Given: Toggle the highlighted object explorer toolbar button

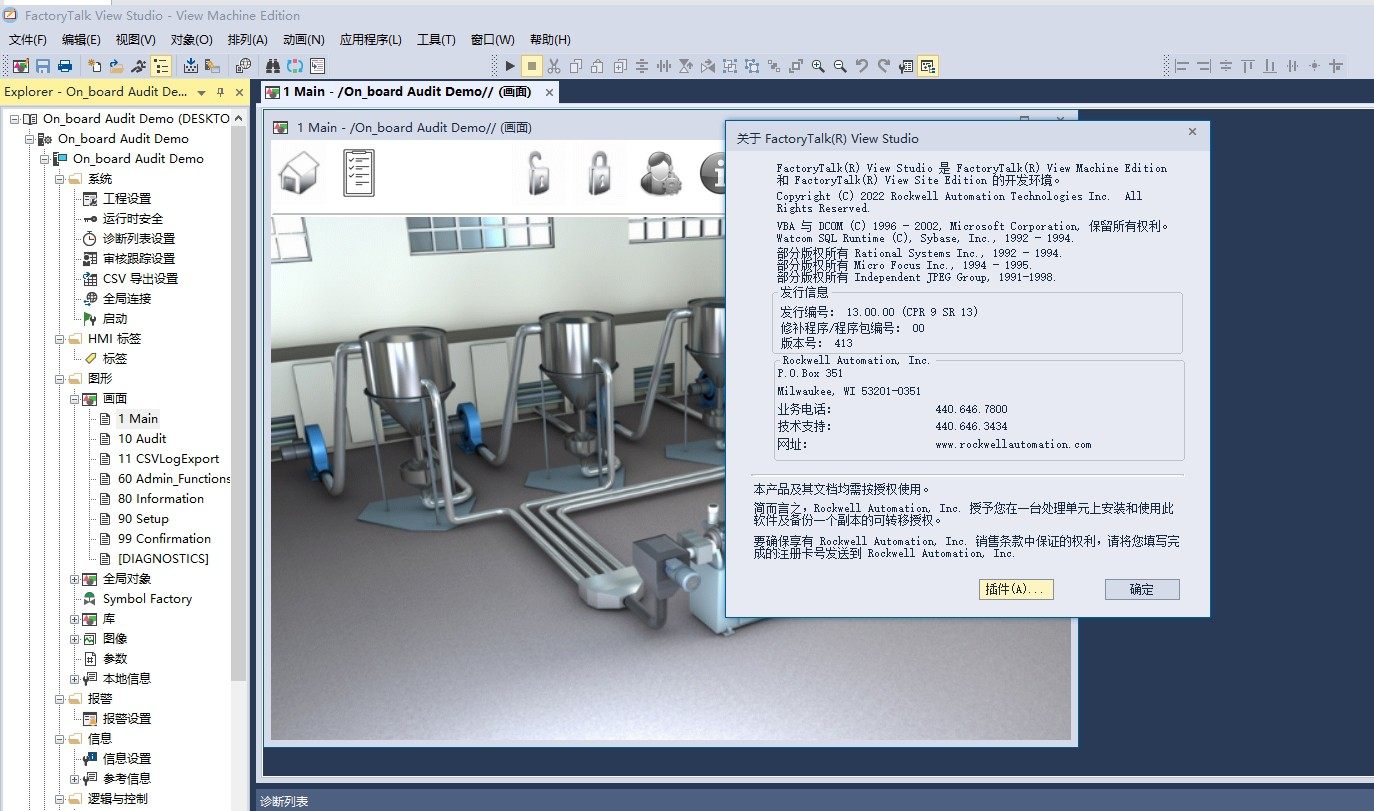Looking at the screenshot, I should [928, 66].
